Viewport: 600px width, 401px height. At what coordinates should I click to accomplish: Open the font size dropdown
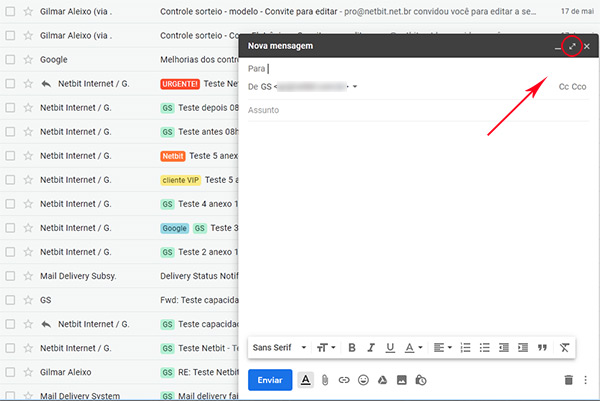pyautogui.click(x=326, y=347)
